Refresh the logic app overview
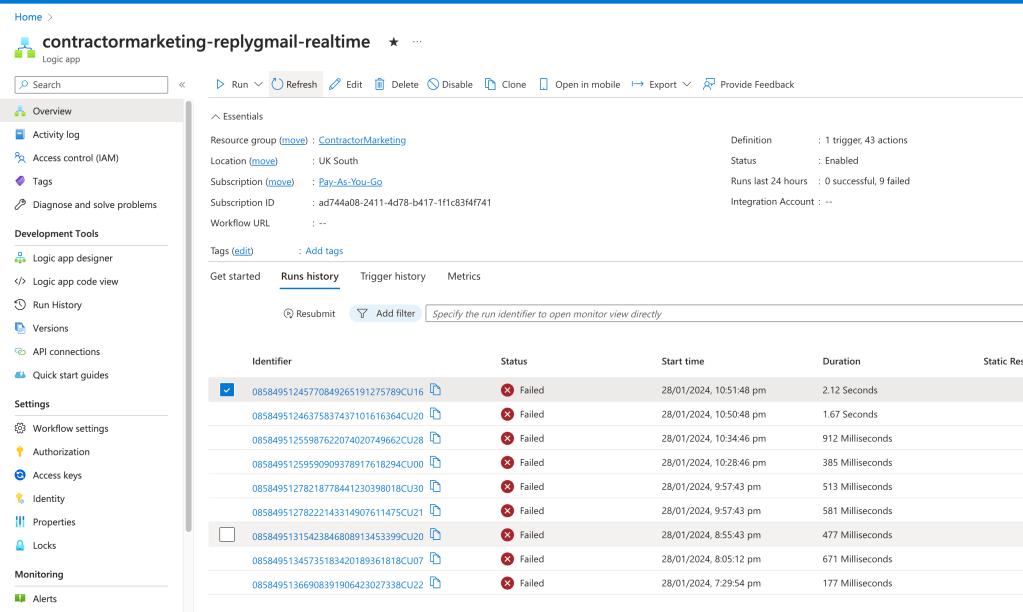Image resolution: width=1023 pixels, height=612 pixels. click(295, 84)
